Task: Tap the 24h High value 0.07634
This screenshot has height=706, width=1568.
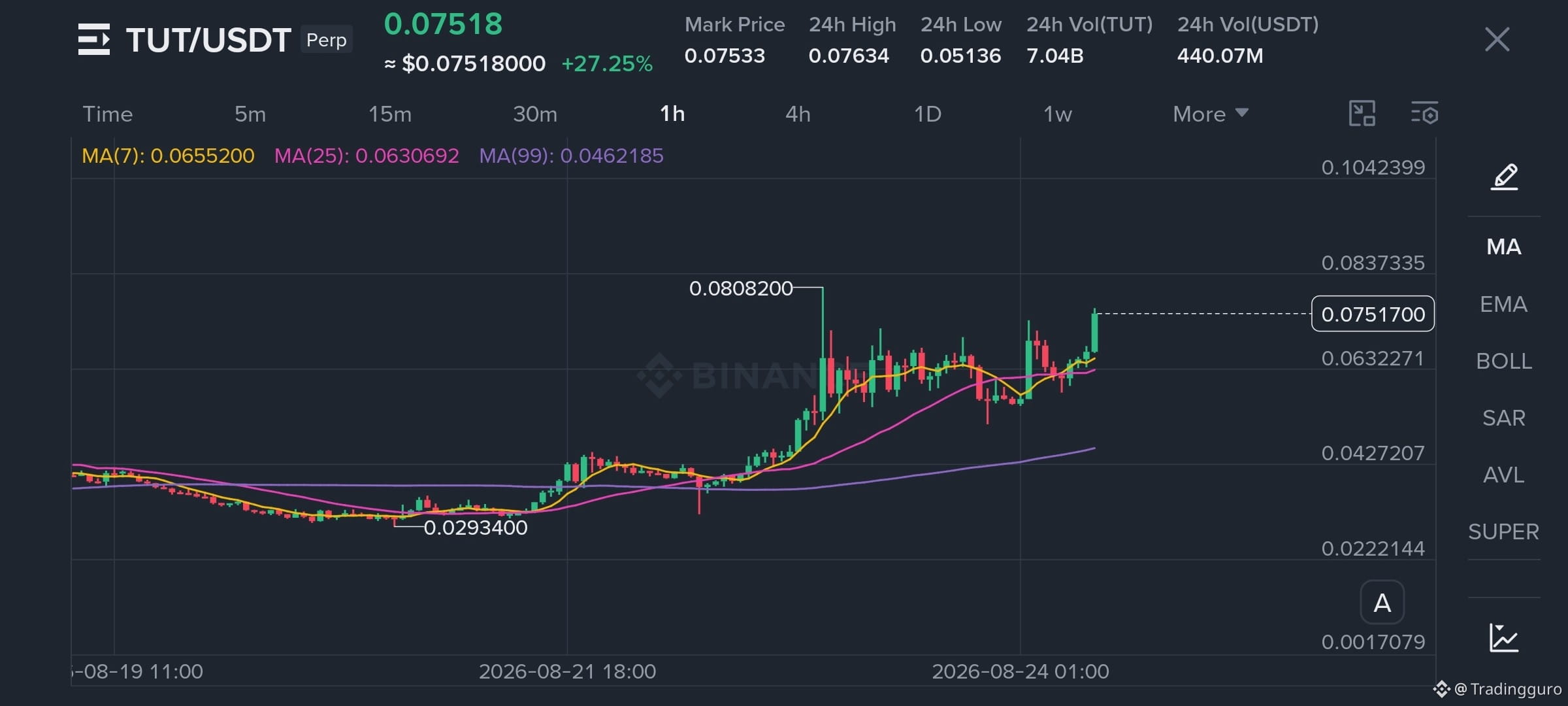Action: pos(849,56)
